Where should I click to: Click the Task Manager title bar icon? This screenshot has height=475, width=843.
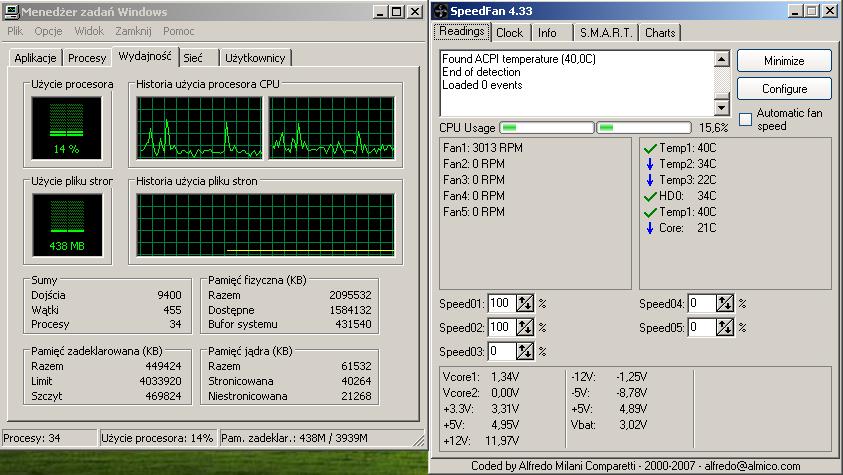tap(11, 11)
